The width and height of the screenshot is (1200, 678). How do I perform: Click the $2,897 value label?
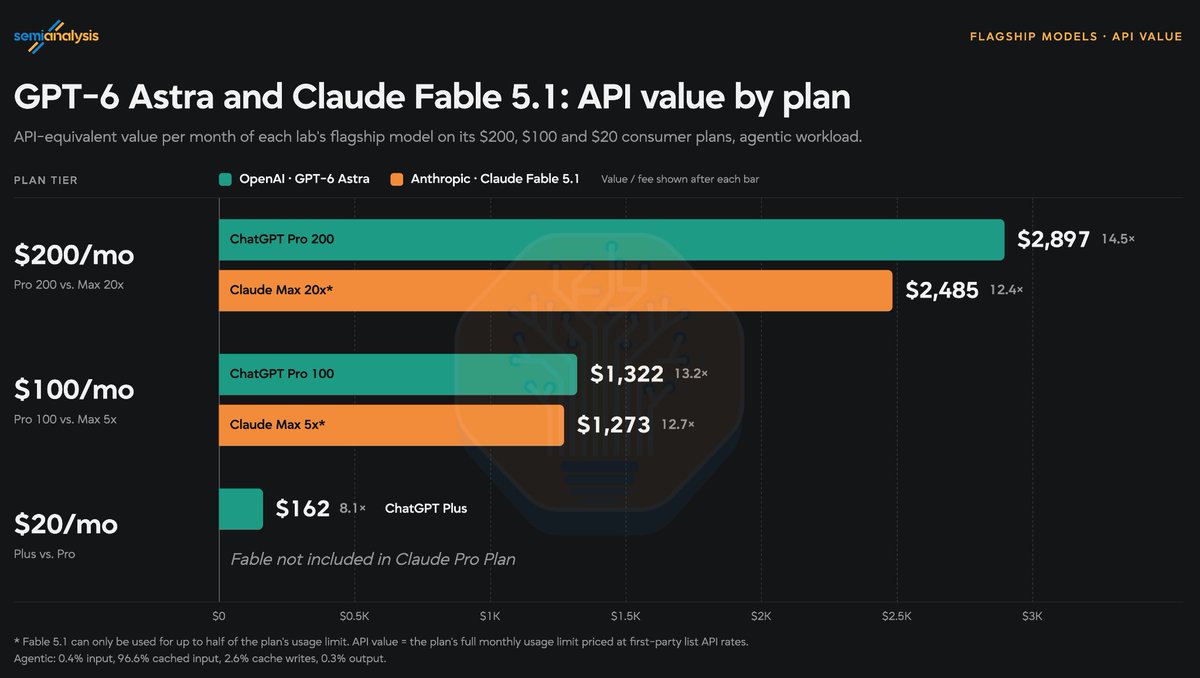[1053, 240]
